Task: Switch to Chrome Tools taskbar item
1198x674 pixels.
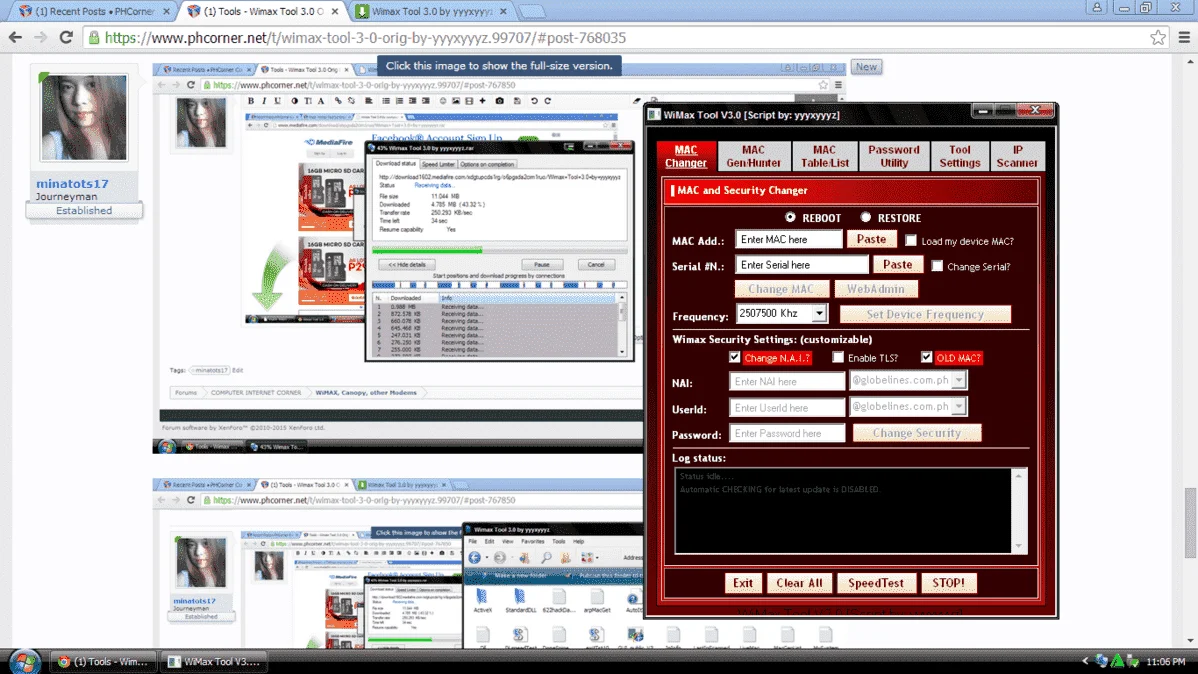Action: pyautogui.click(x=105, y=662)
